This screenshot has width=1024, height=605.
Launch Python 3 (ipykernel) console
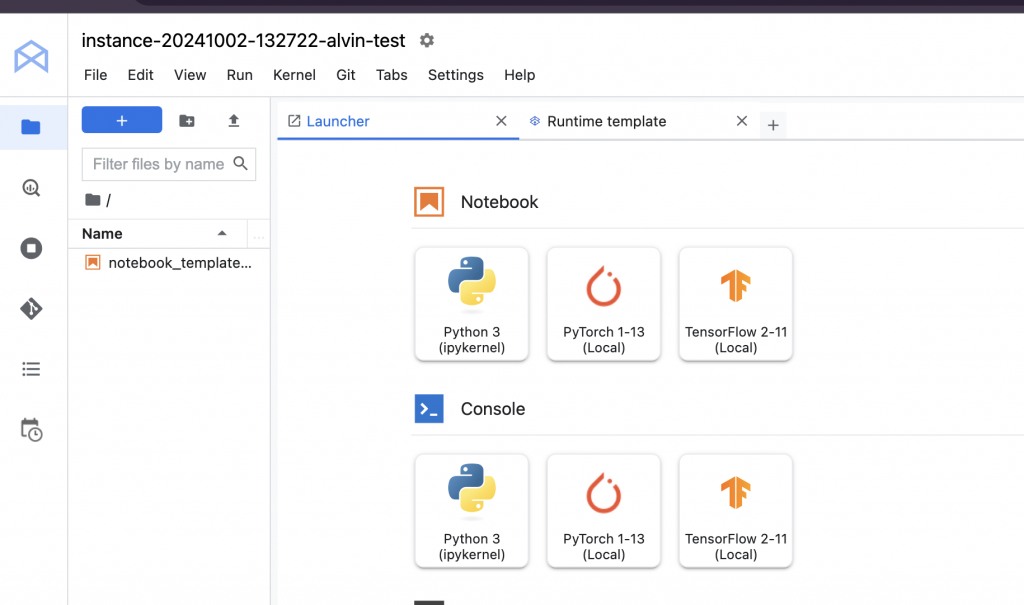[x=472, y=511]
